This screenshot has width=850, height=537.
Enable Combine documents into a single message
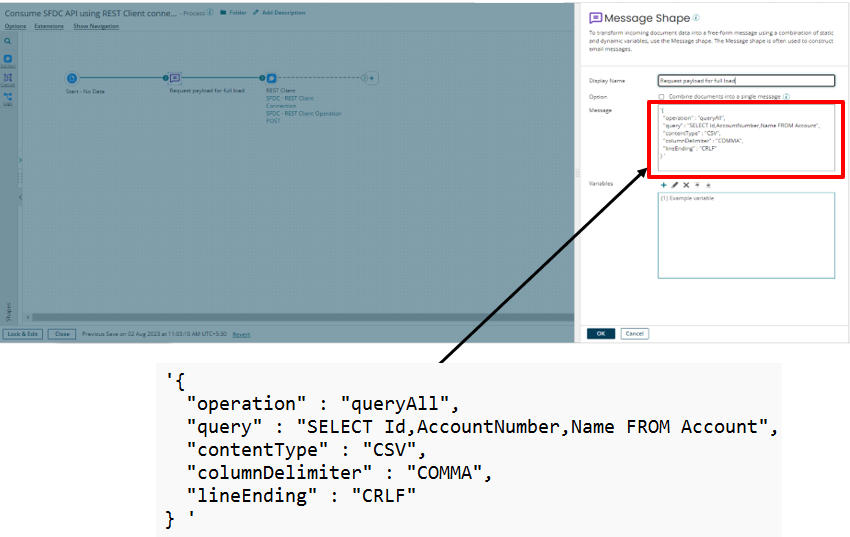pyautogui.click(x=661, y=96)
